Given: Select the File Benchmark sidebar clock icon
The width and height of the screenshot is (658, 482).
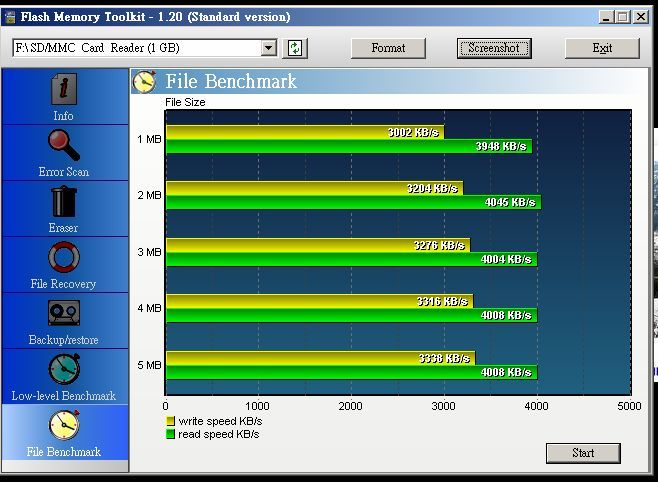Looking at the screenshot, I should point(64,425).
